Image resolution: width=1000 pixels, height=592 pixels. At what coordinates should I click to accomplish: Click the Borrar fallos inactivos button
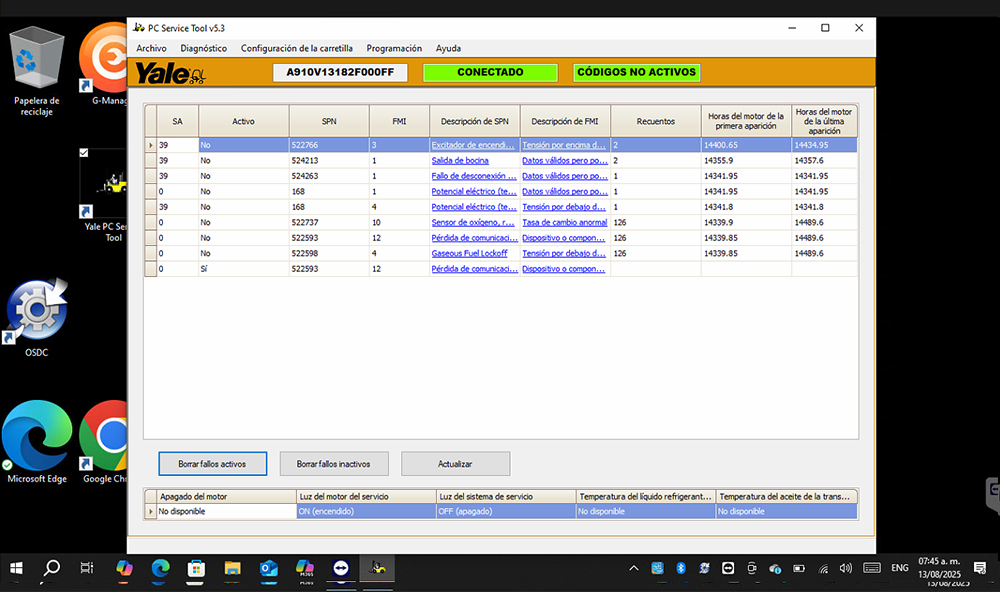click(334, 464)
